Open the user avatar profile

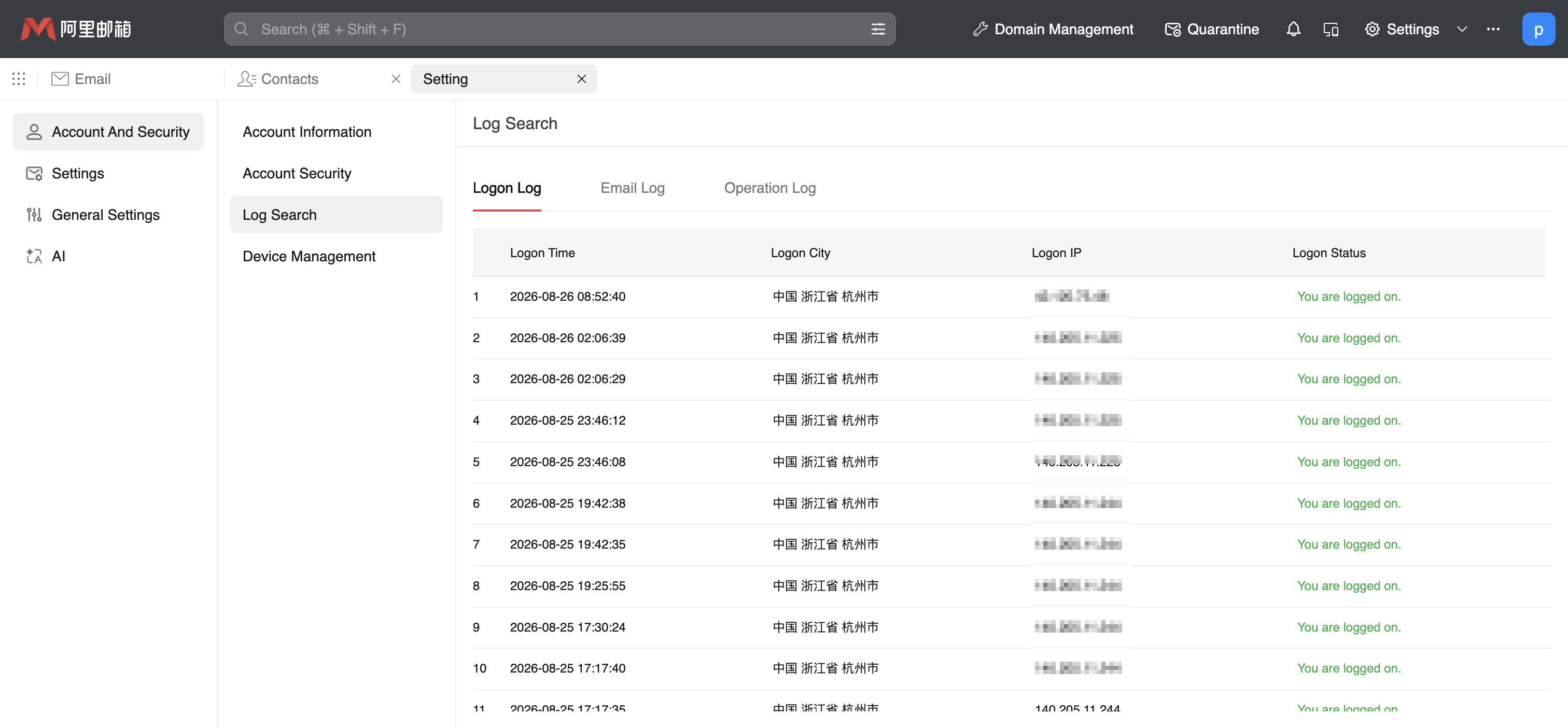[1538, 29]
